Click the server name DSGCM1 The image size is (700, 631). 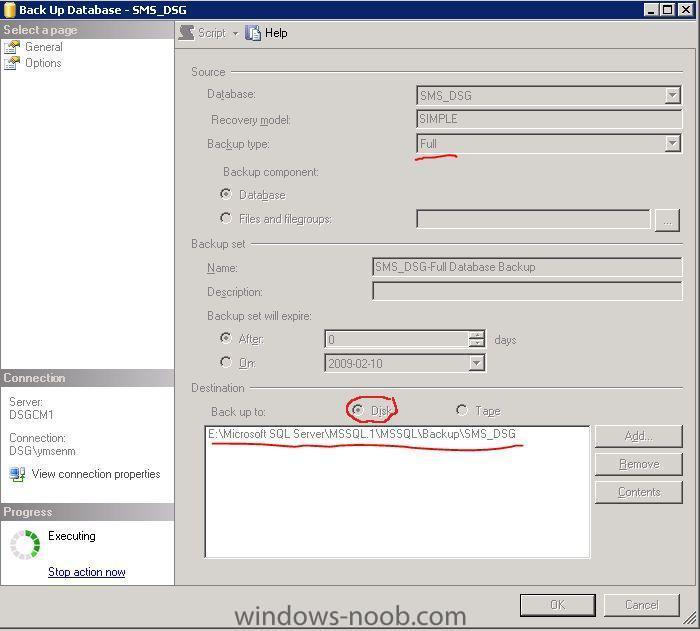pos(31,415)
